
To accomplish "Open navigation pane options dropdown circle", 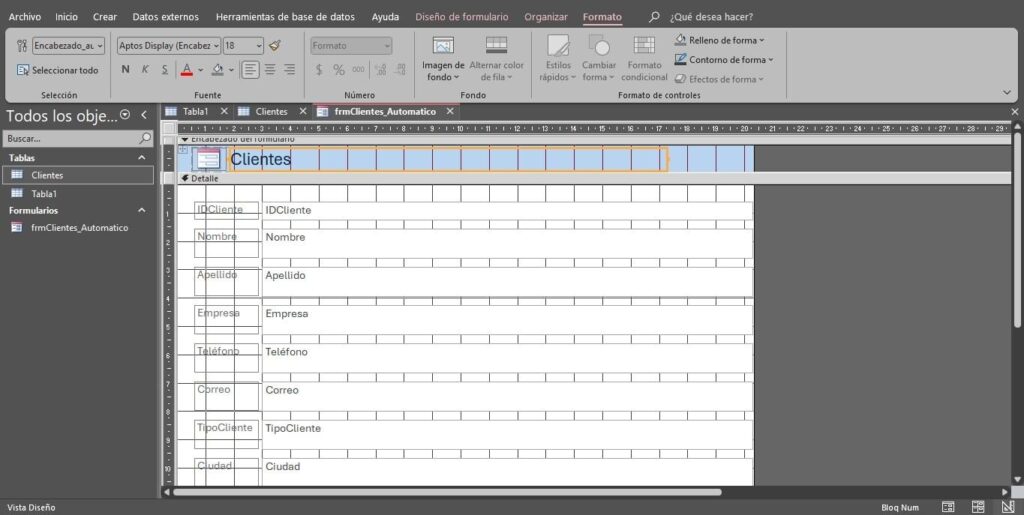I will point(125,115).
